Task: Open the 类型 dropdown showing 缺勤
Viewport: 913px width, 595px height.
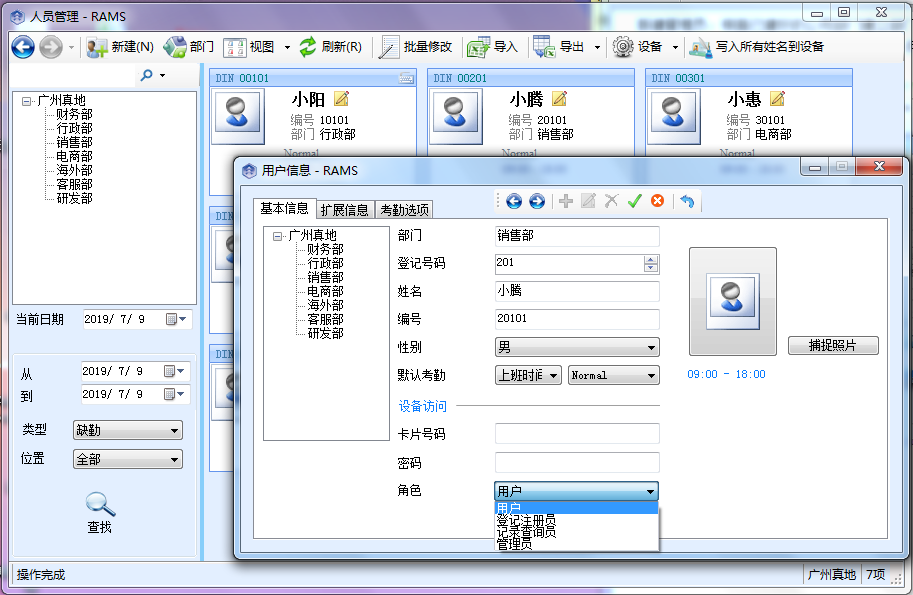Action: (128, 430)
